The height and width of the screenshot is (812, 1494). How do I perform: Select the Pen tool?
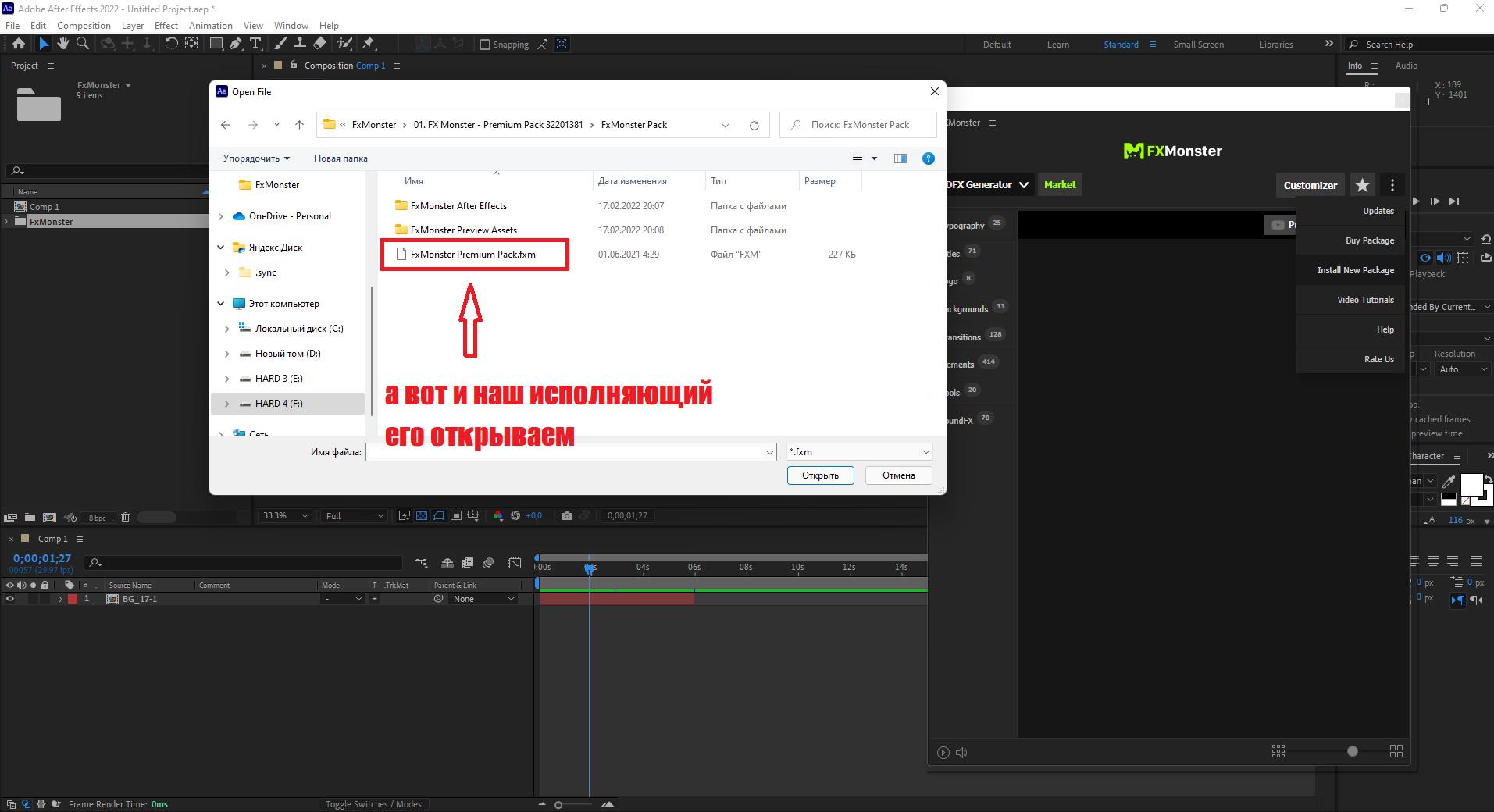pos(236,44)
